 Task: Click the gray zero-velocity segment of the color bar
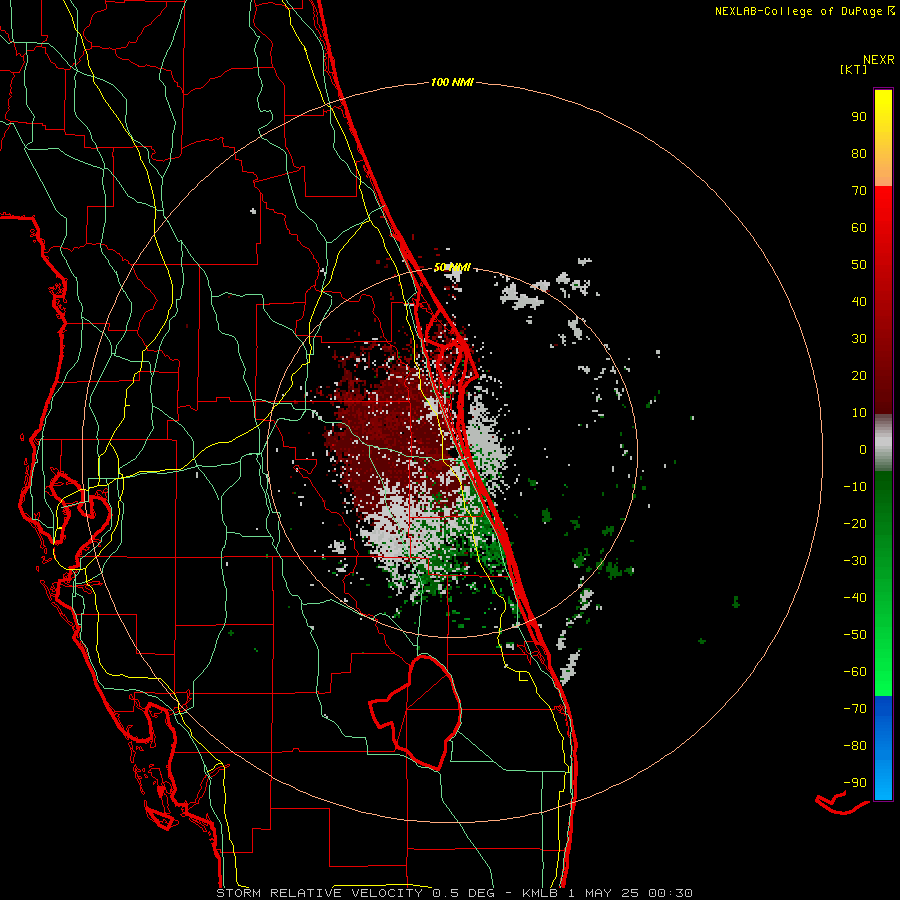[x=883, y=443]
